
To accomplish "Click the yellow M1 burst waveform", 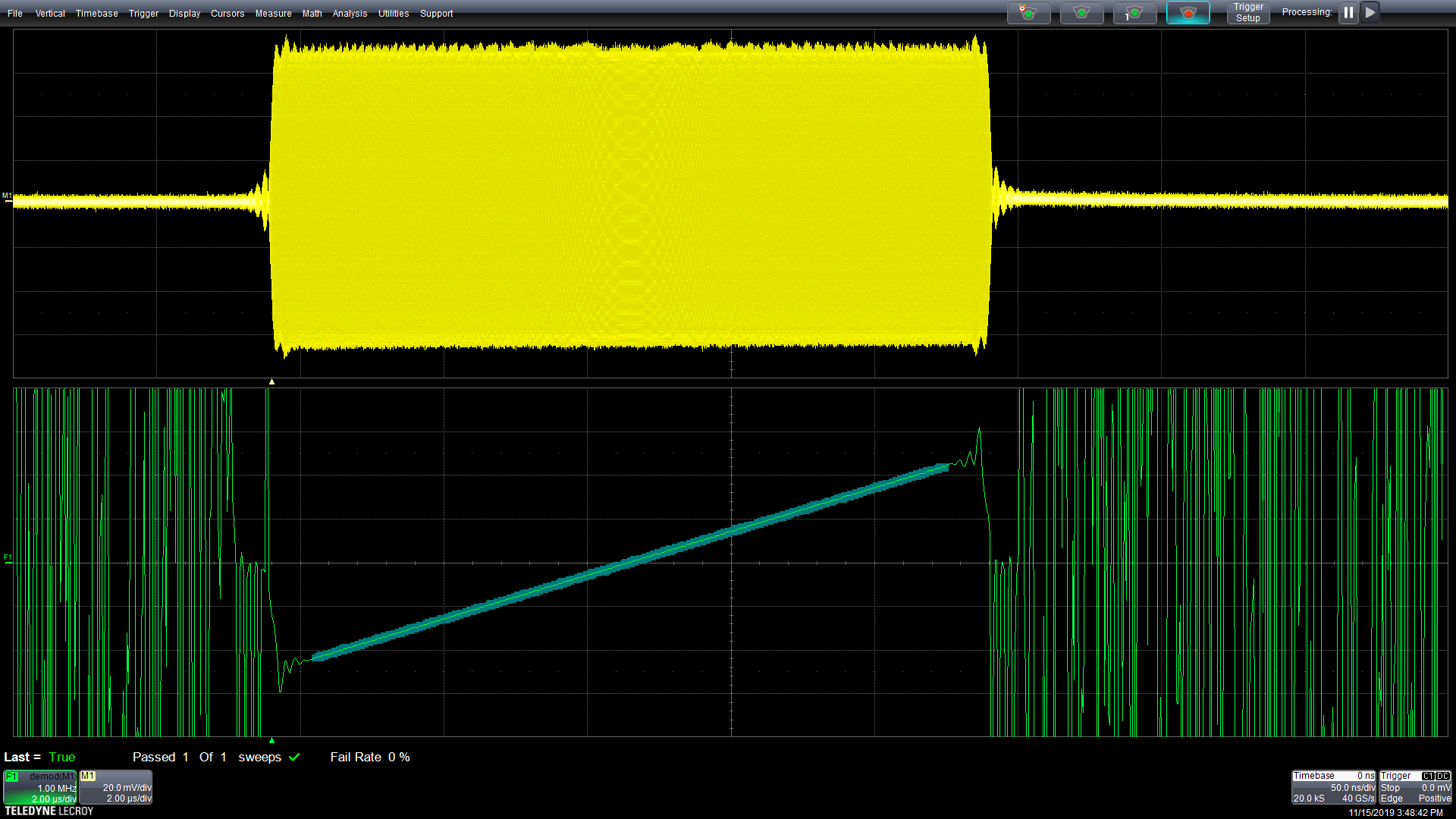I will [x=629, y=196].
